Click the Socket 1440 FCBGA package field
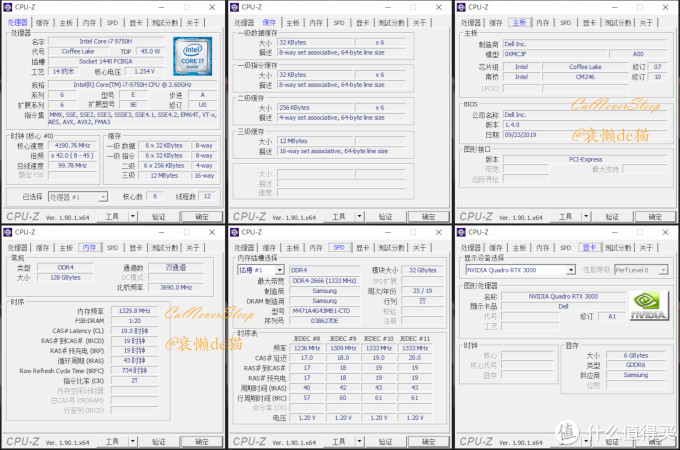680x450 pixels. (x=106, y=61)
